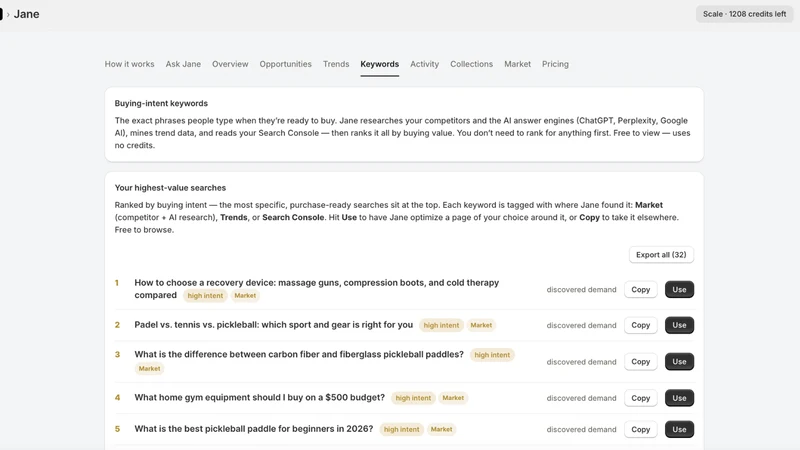Click the Jane breadcrumb title
The image size is (800, 450).
pyautogui.click(x=27, y=14)
